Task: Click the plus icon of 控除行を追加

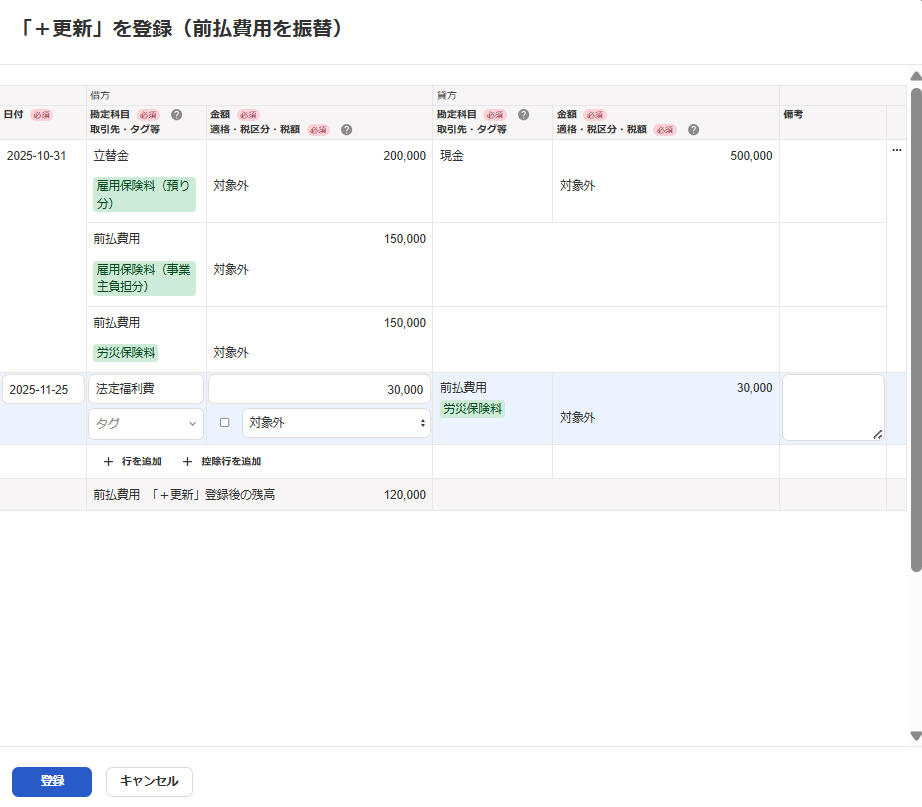Action: click(187, 462)
